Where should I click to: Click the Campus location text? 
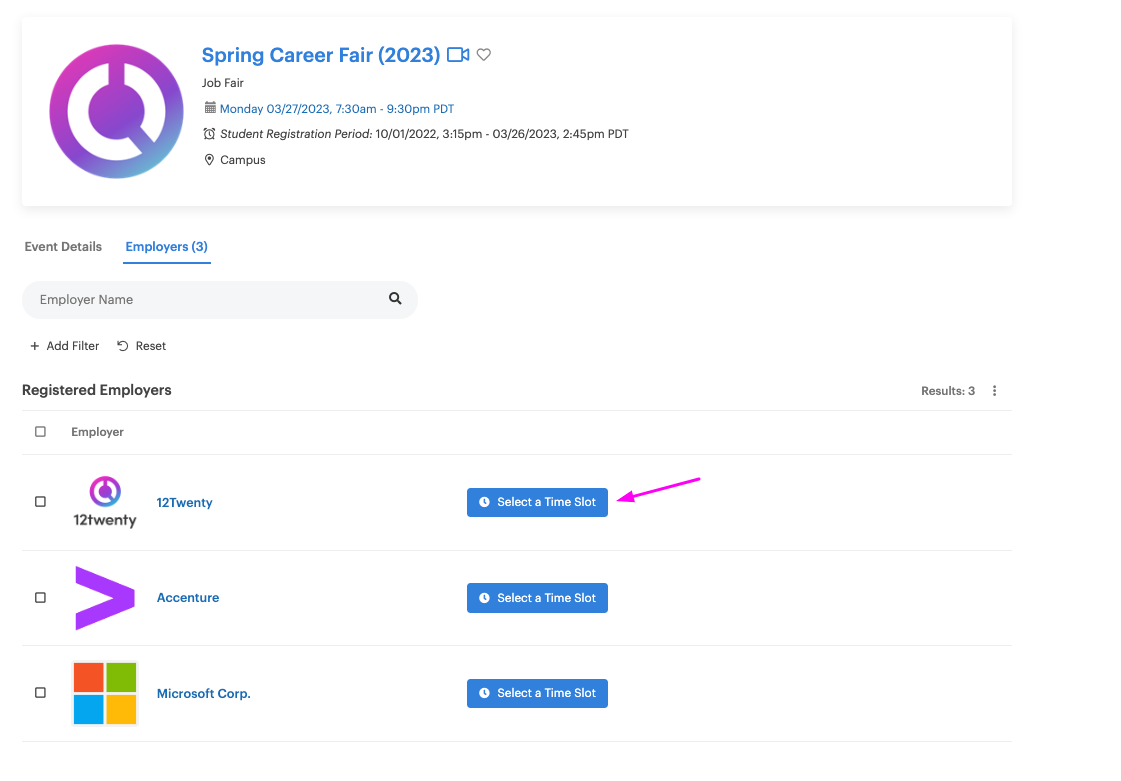coord(243,160)
